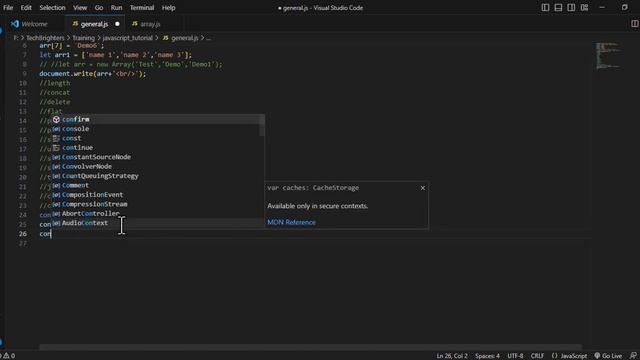
Task: Select the CompressionStream suggestion
Action: click(158, 204)
